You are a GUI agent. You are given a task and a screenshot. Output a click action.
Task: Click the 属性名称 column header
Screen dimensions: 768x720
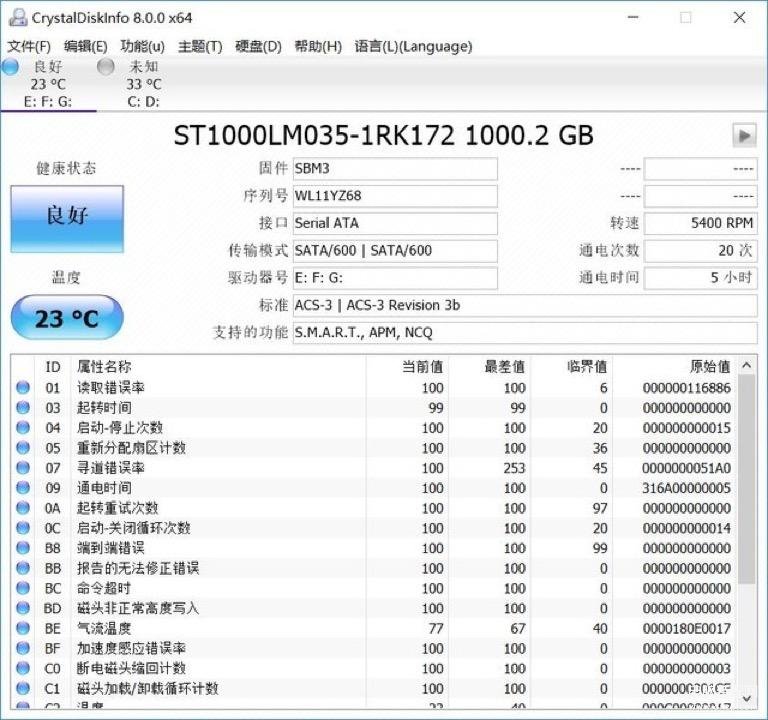click(x=219, y=367)
